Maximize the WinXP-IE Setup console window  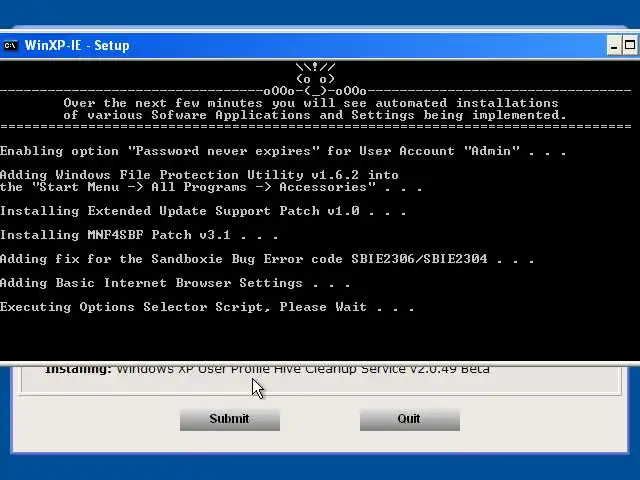(x=630, y=45)
